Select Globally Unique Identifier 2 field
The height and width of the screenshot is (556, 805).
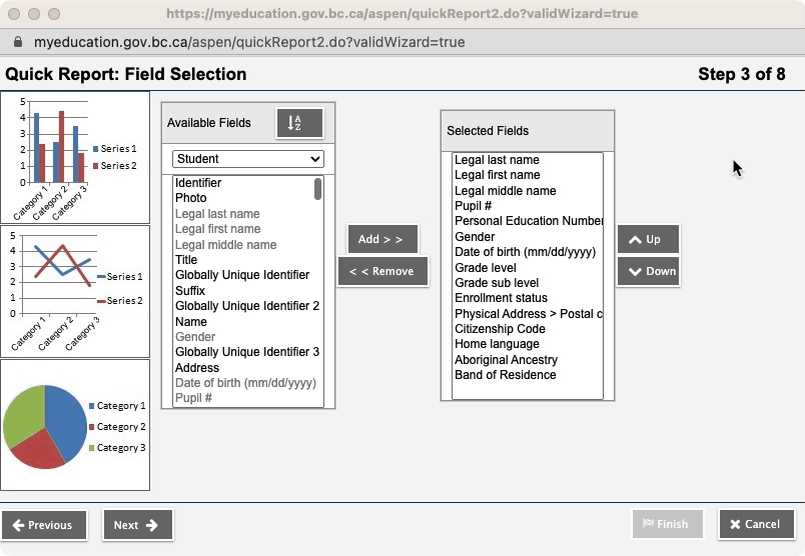tap(247, 306)
